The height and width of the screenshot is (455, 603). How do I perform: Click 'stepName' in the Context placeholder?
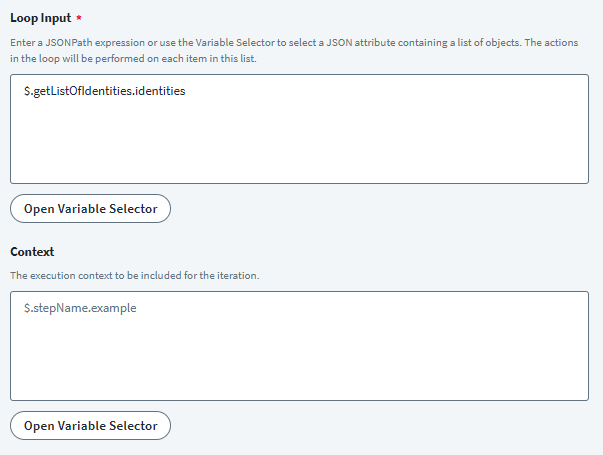[x=58, y=308]
